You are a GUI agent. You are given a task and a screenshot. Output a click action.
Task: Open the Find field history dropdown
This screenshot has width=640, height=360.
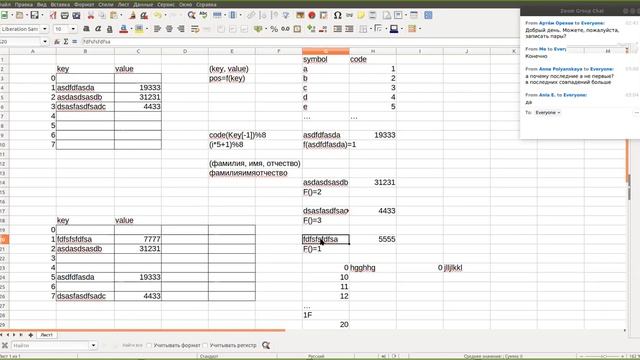click(93, 345)
